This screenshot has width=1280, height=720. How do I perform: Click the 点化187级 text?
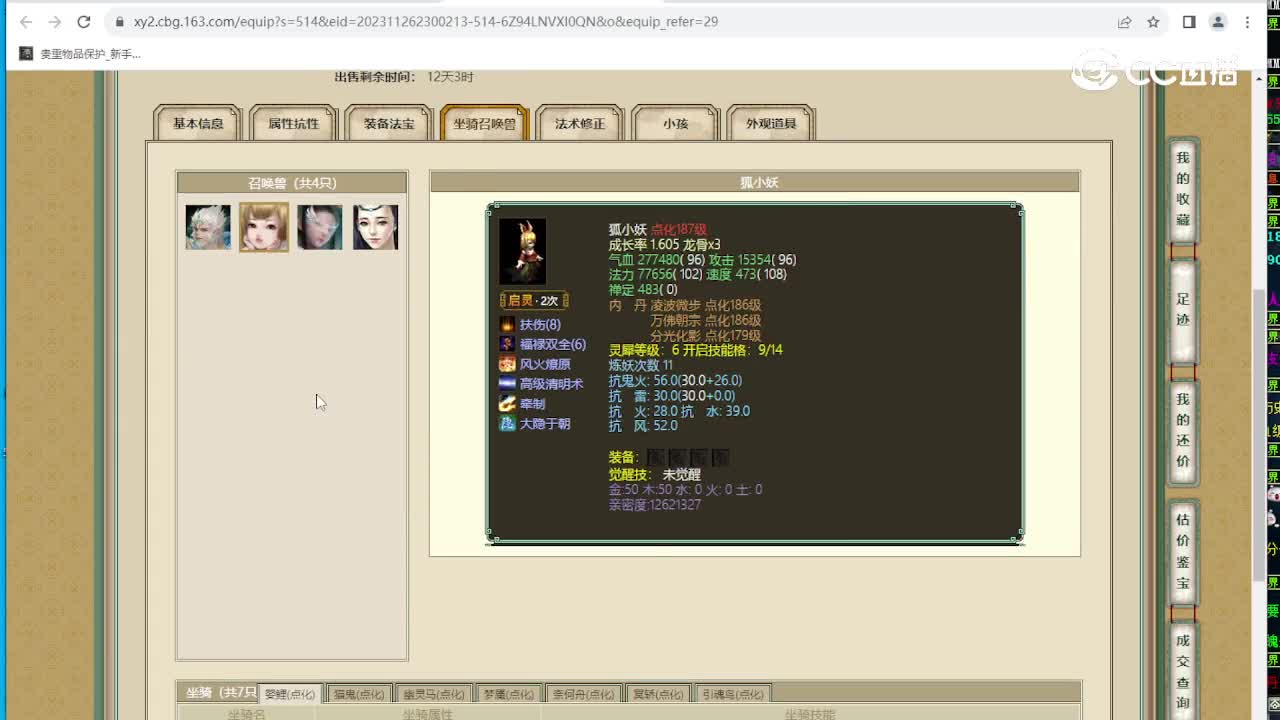coord(679,230)
